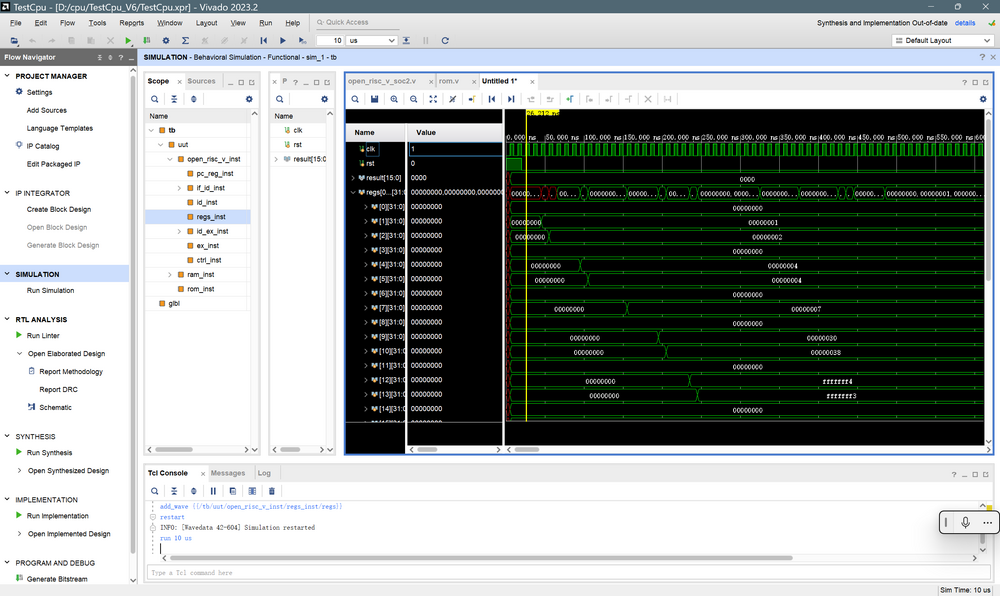Expand the result[15:0] signal in waveform
The width and height of the screenshot is (1000, 596).
pos(353,178)
